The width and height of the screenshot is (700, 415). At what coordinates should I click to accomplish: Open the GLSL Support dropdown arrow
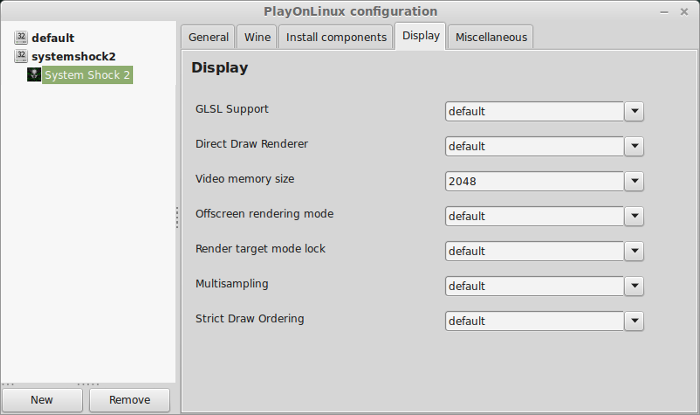(634, 111)
